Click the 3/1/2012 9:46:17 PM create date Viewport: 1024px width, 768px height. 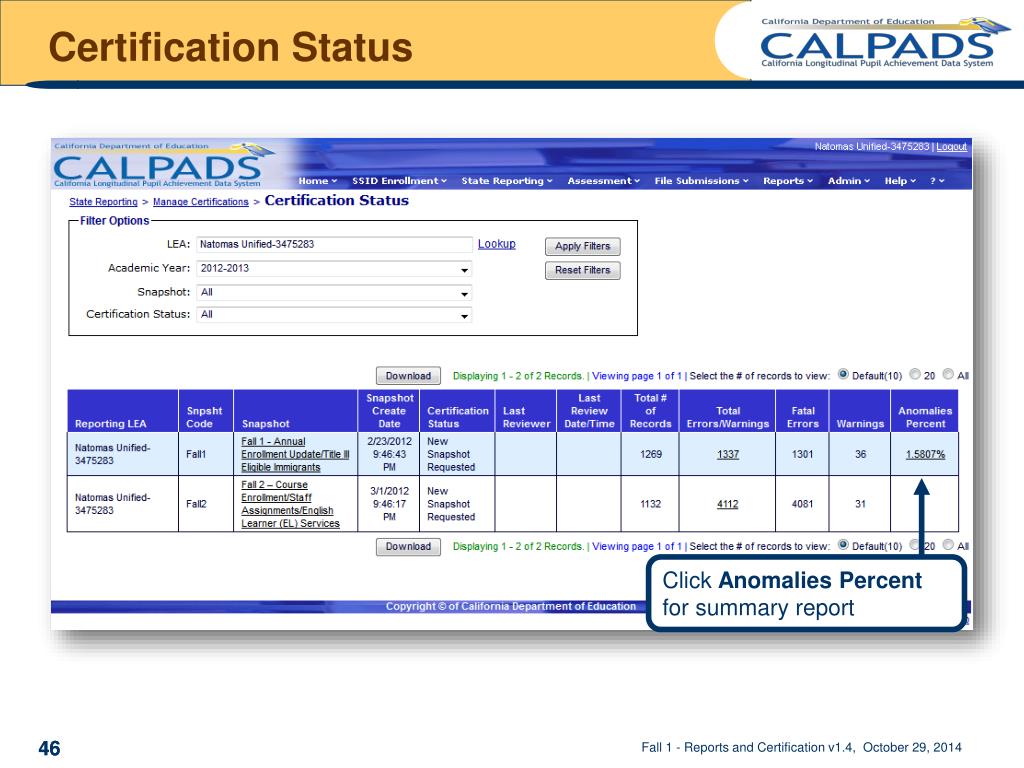[x=389, y=504]
